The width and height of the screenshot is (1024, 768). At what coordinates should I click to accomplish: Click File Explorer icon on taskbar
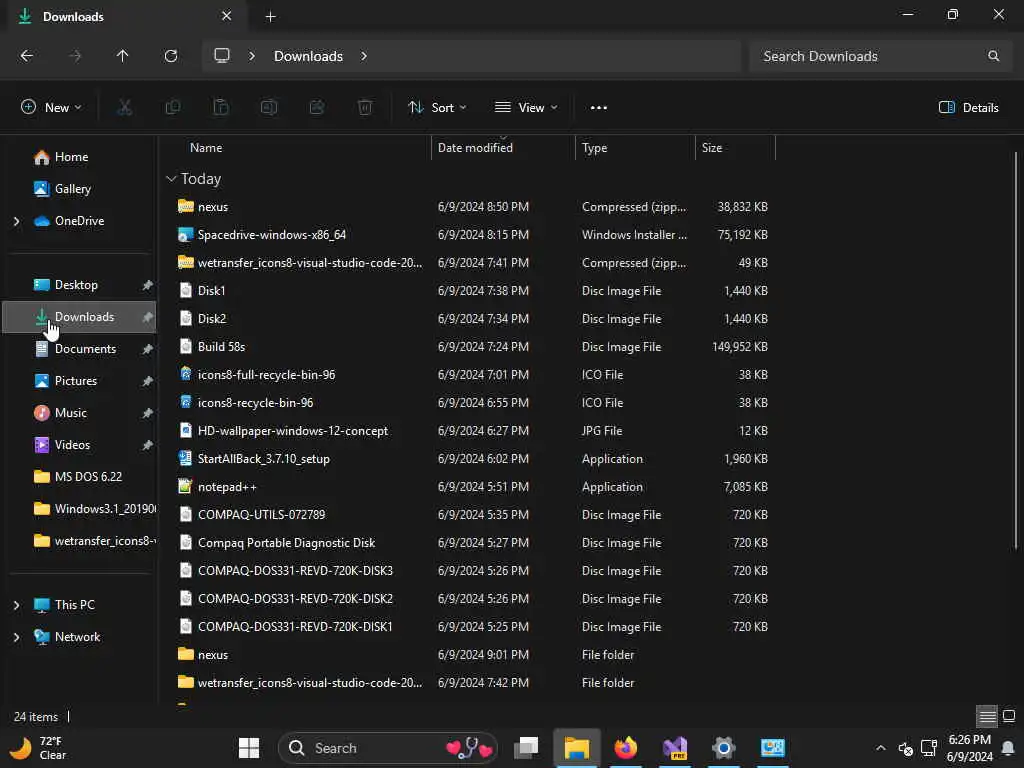(577, 748)
